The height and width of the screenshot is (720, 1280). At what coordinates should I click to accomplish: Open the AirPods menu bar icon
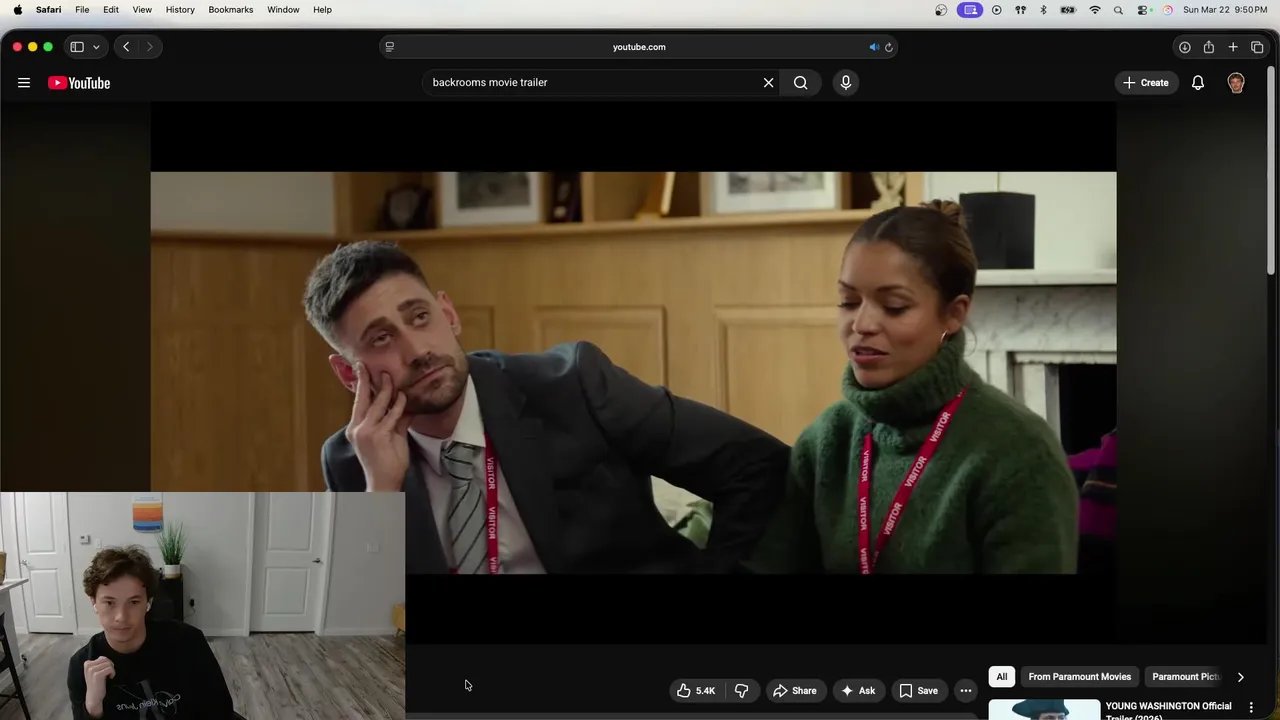(x=1020, y=10)
